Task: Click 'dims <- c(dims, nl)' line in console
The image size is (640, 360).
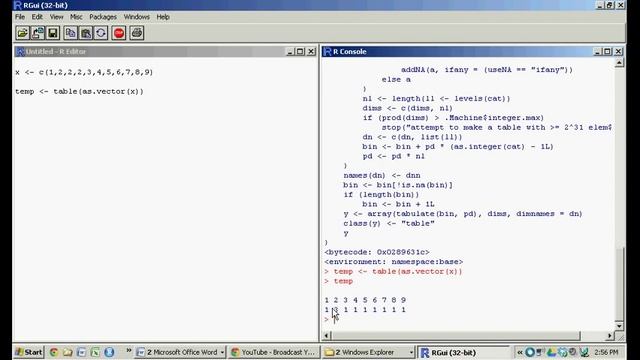Action: tap(407, 108)
